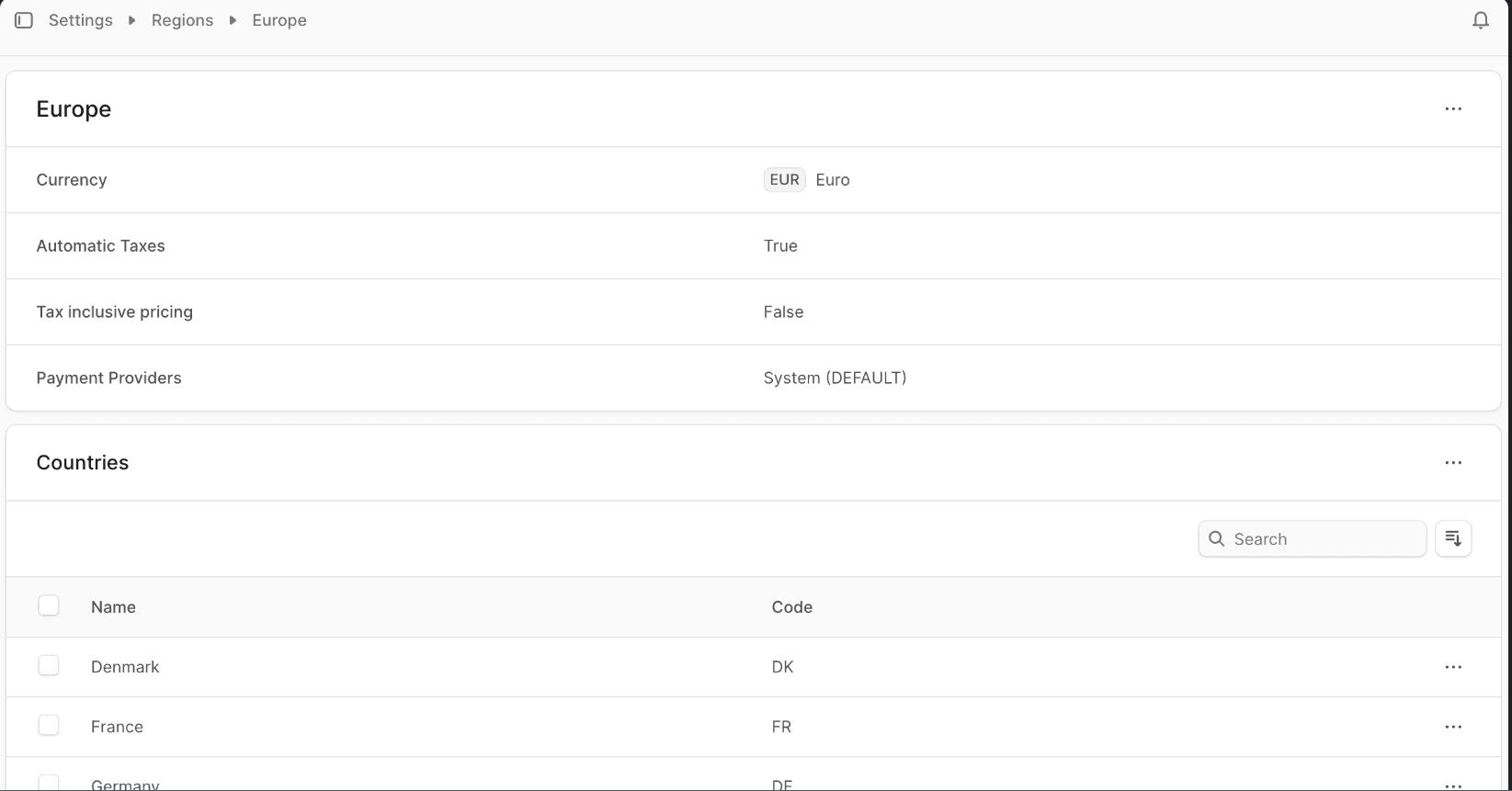This screenshot has height=791, width=1512.
Task: Click the Payment Providers label
Action: click(108, 378)
